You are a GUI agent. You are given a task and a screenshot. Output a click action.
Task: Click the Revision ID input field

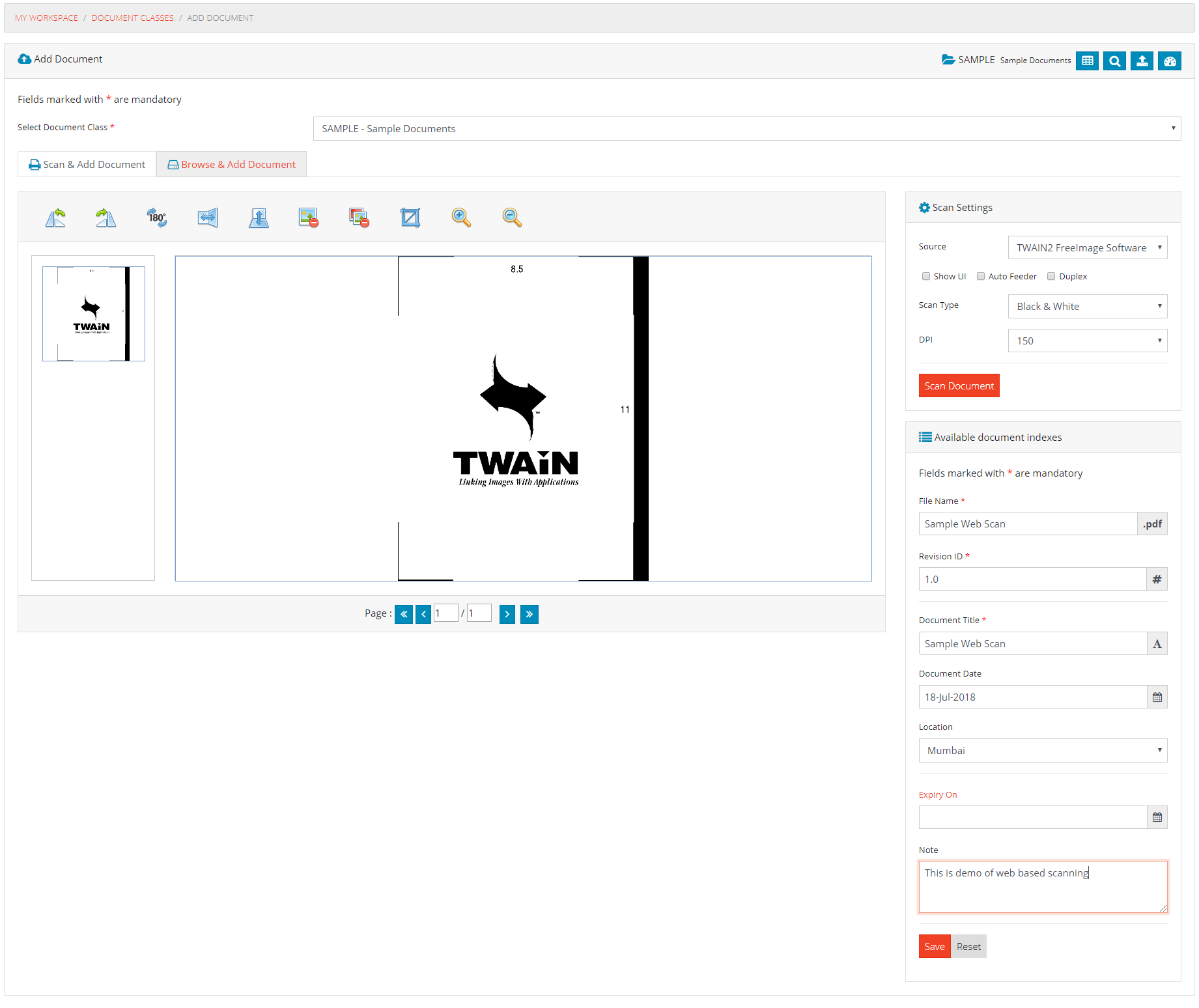(x=1032, y=579)
